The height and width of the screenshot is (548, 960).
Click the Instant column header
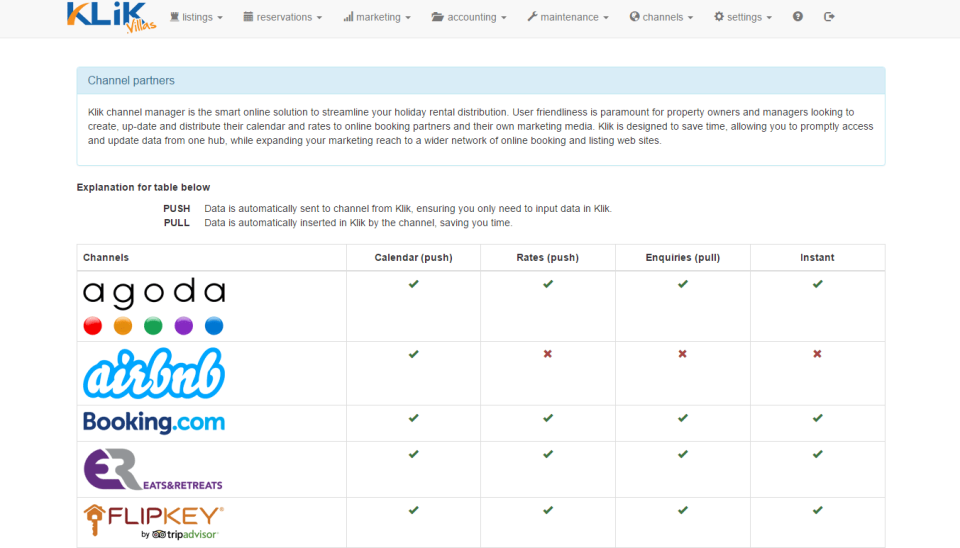pyautogui.click(x=817, y=257)
